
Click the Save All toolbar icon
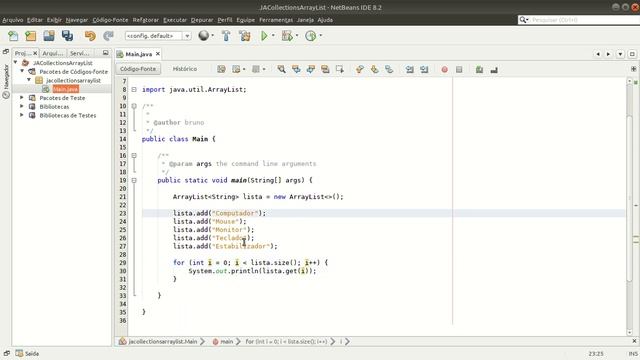[x=67, y=36]
